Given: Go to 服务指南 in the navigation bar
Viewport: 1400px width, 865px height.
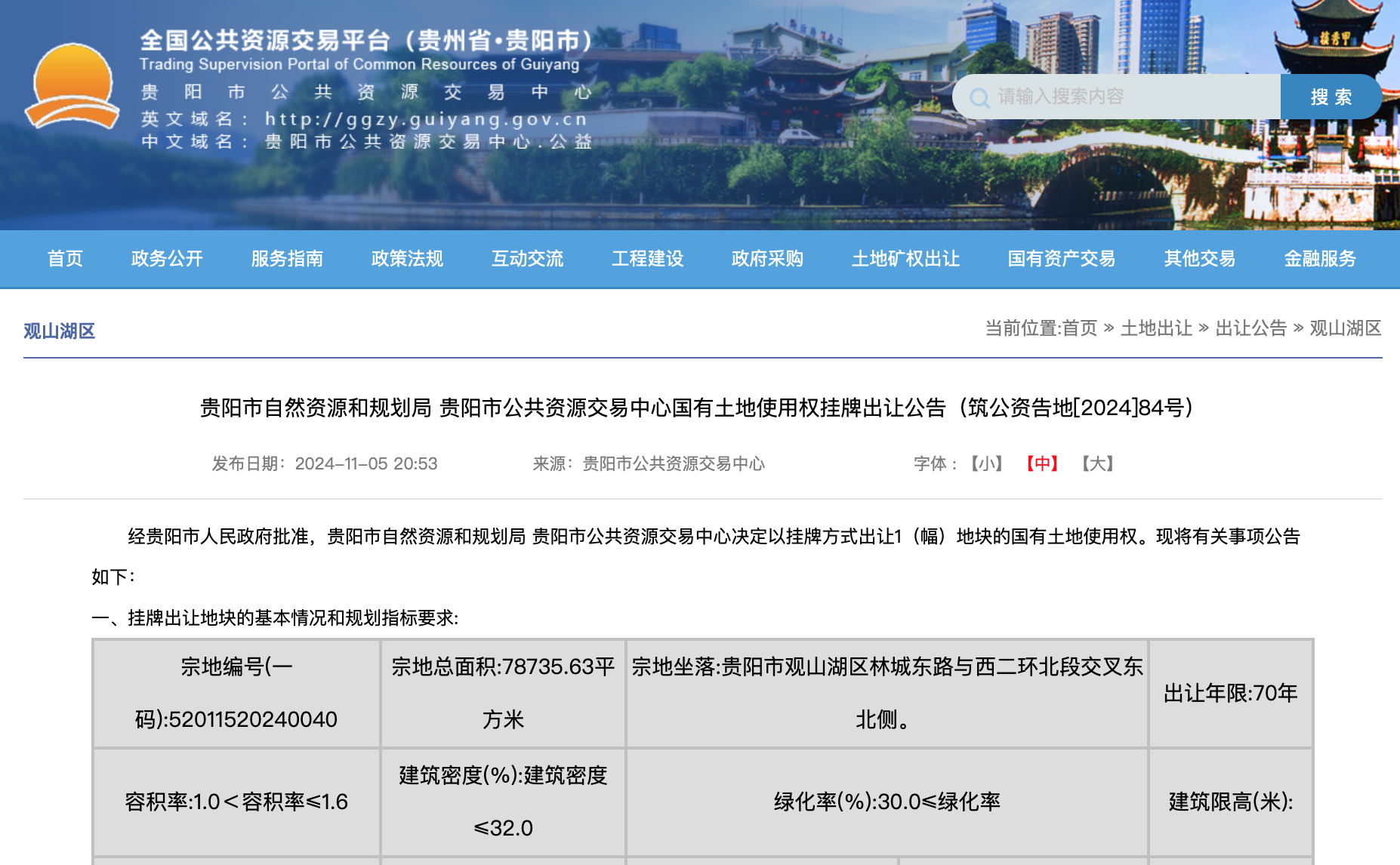Looking at the screenshot, I should (287, 259).
